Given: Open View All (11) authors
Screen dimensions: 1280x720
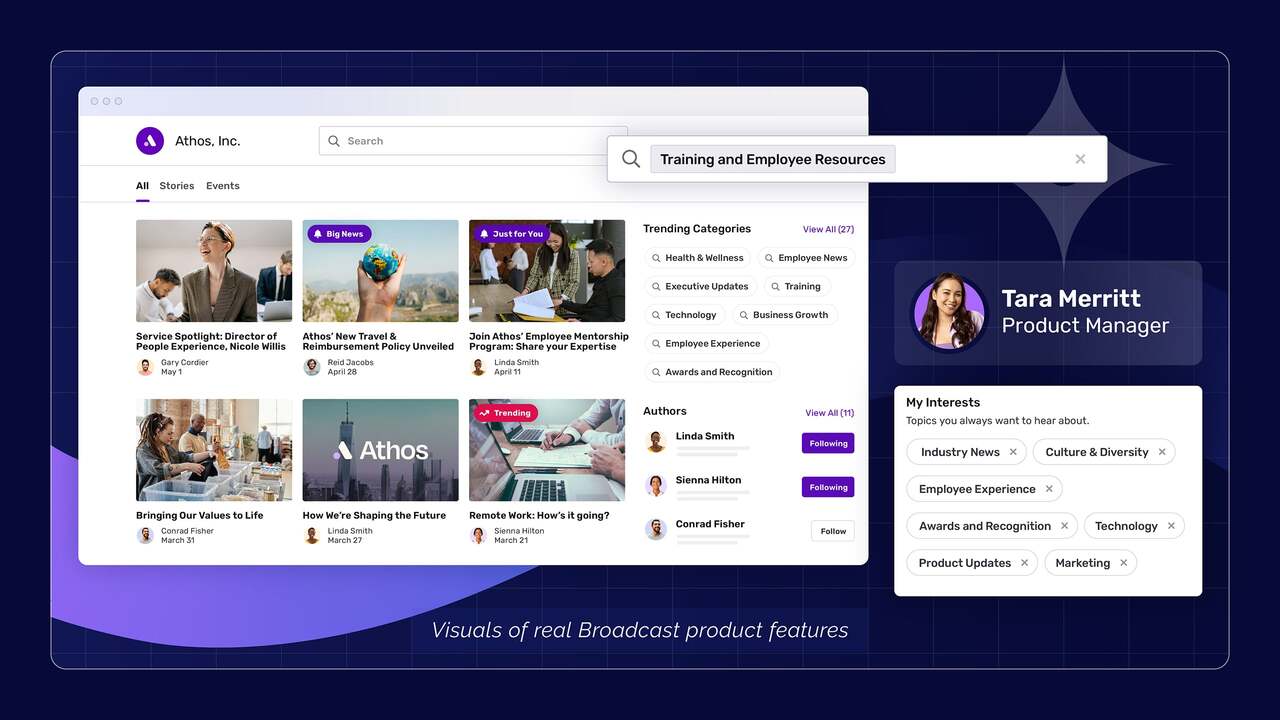Looking at the screenshot, I should click(830, 413).
